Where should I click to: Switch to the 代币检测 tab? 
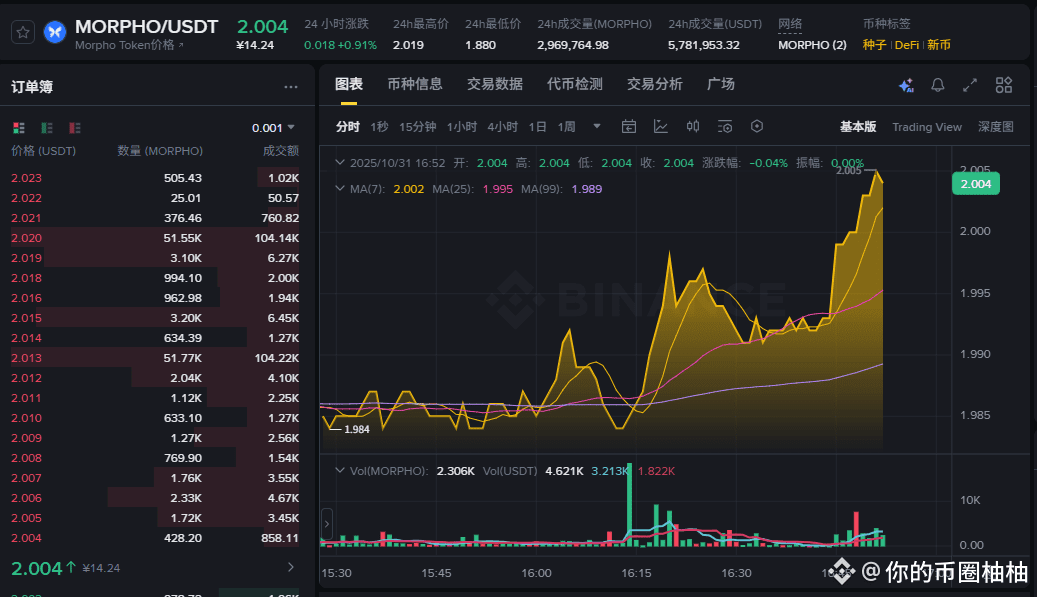click(575, 84)
